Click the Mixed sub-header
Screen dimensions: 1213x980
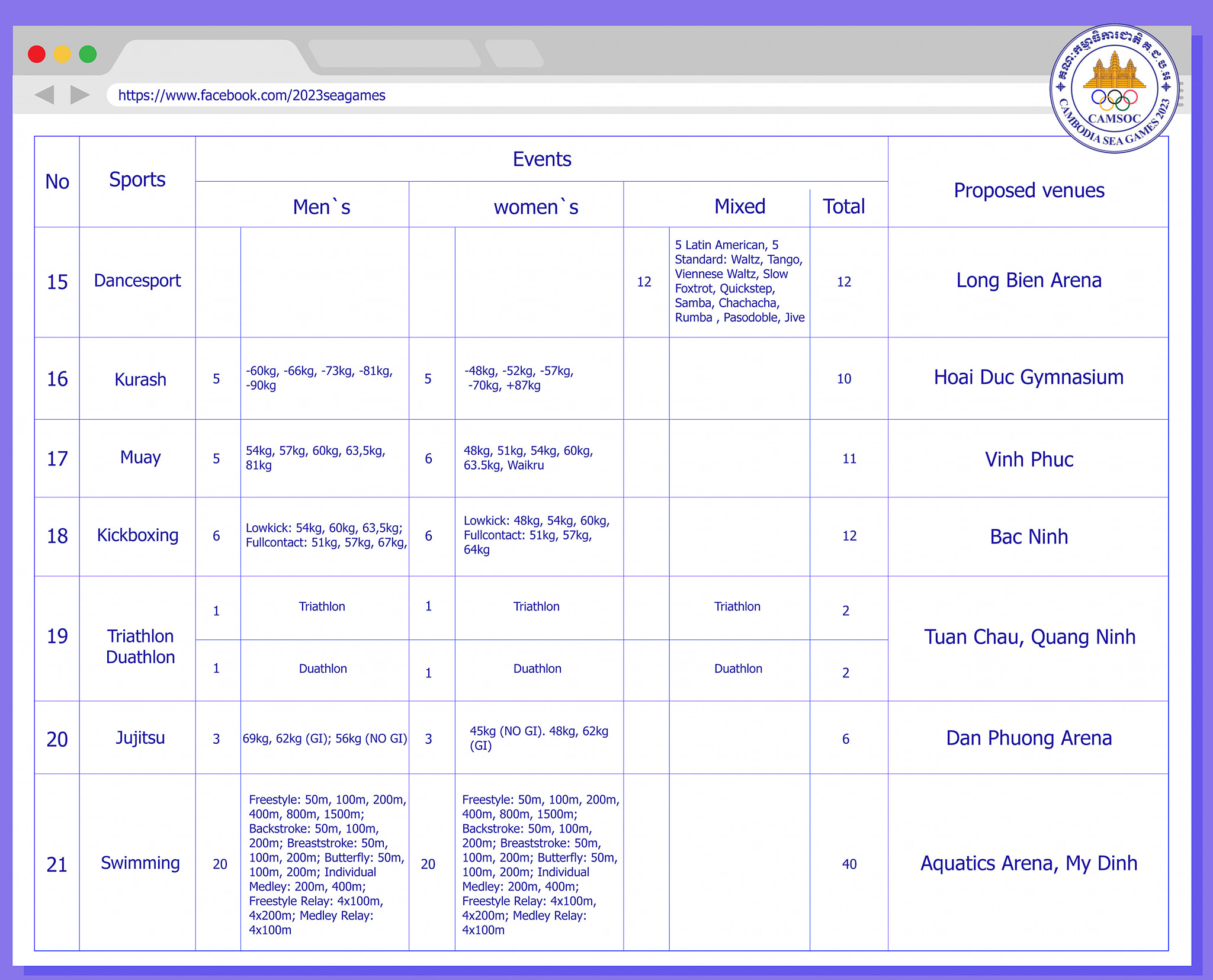point(740,206)
